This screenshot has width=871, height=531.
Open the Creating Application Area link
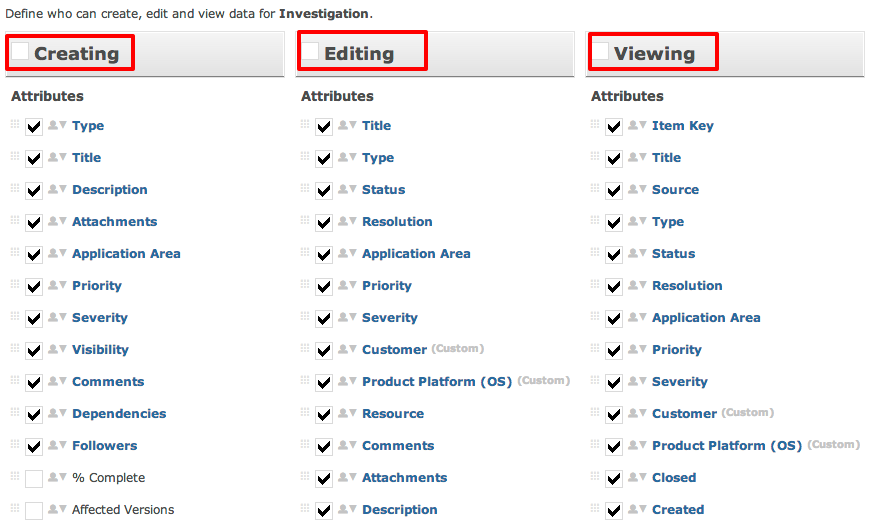(126, 254)
